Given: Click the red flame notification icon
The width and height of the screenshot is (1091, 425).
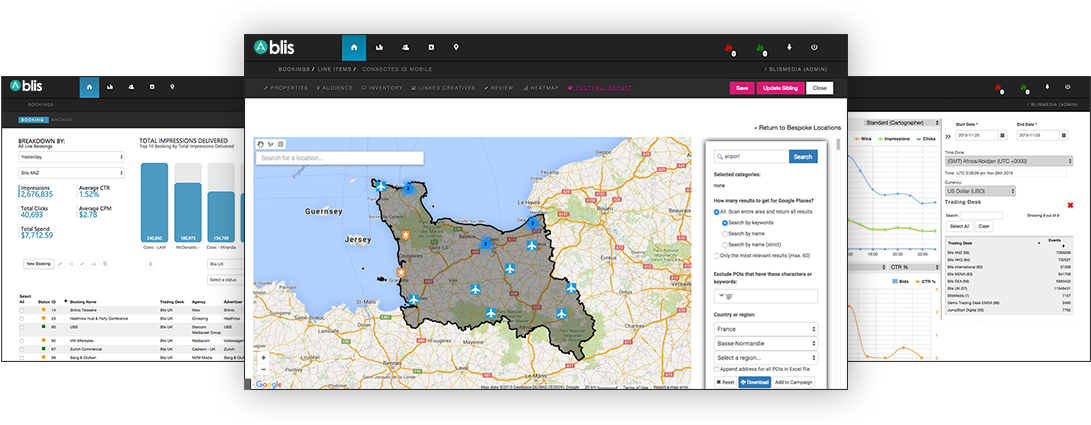Looking at the screenshot, I should coord(729,47).
